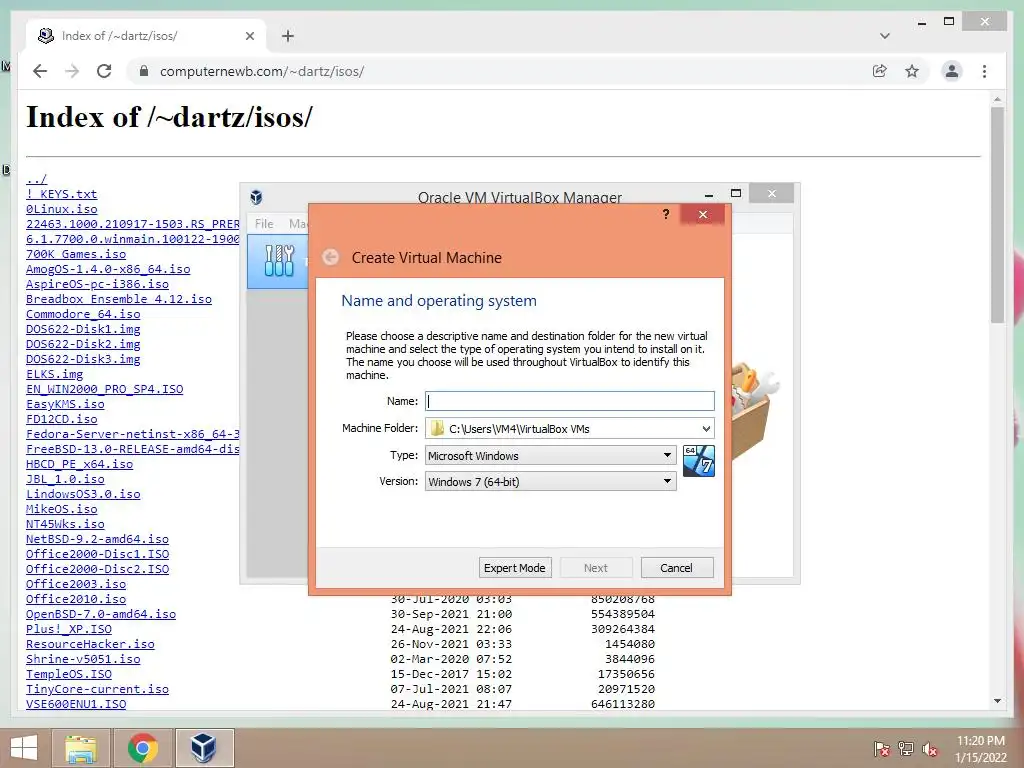Click the scrollbar down arrow on page
The width and height of the screenshot is (1024, 768).
[x=997, y=701]
